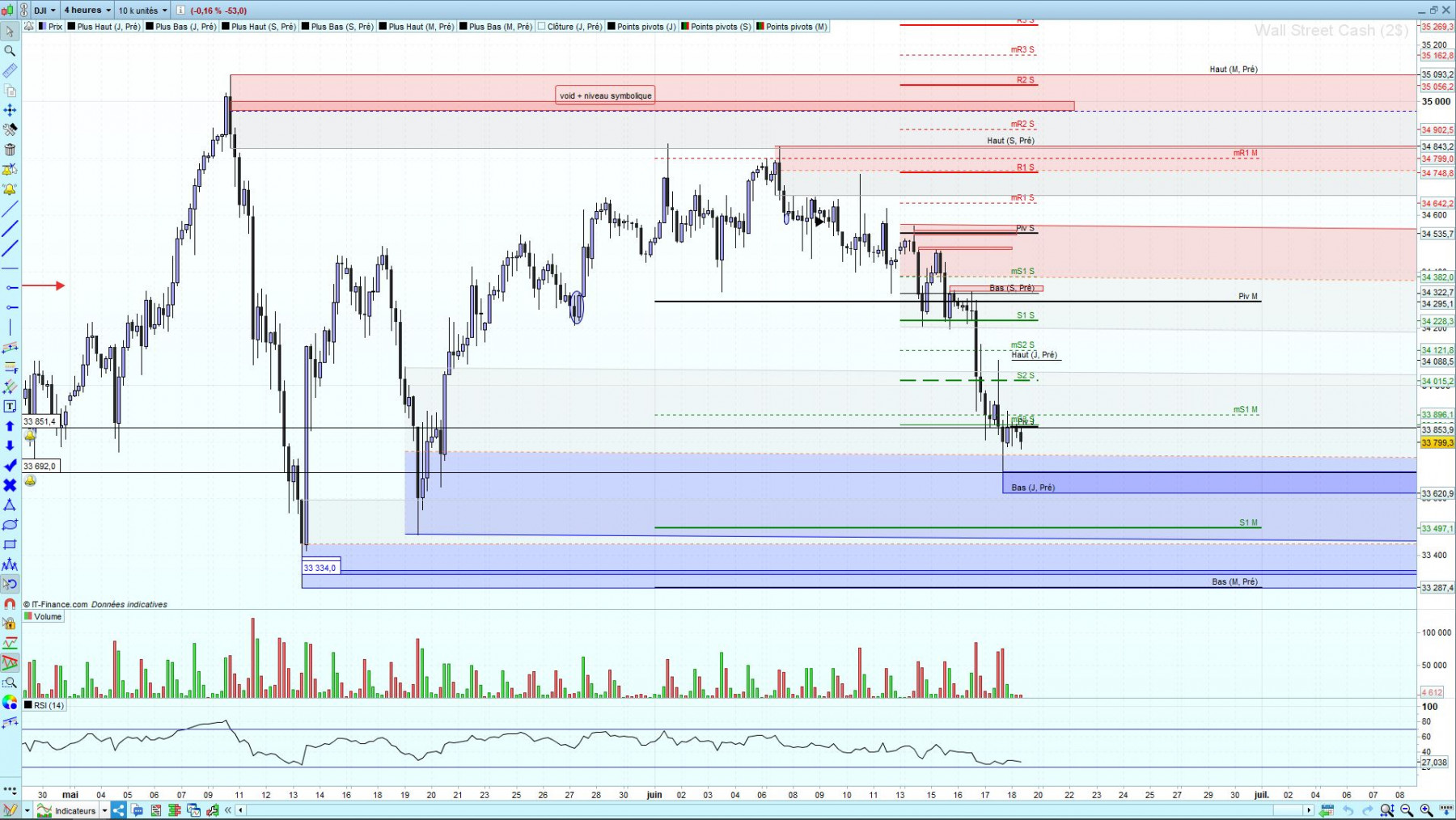Click the undo arrow at bottom-right
The image size is (1456, 820).
coord(1348,810)
